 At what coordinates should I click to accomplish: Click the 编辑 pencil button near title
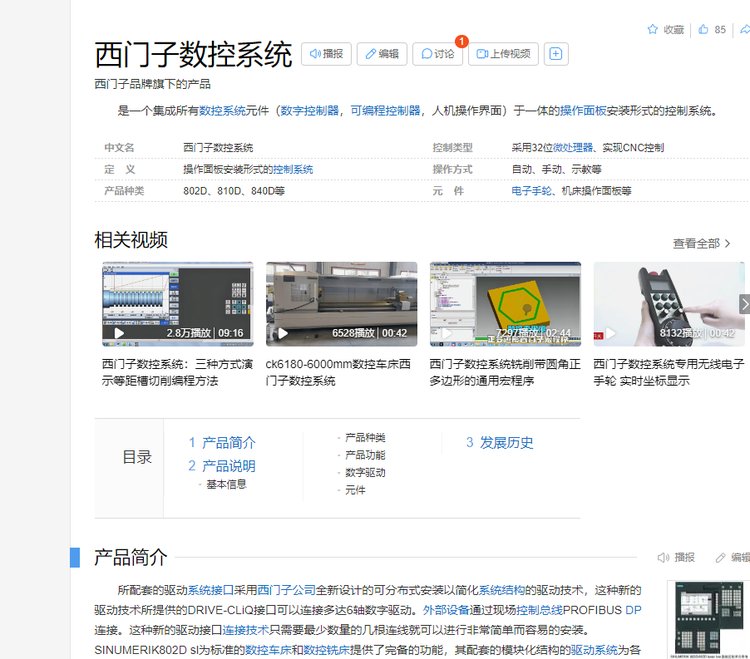[x=381, y=54]
